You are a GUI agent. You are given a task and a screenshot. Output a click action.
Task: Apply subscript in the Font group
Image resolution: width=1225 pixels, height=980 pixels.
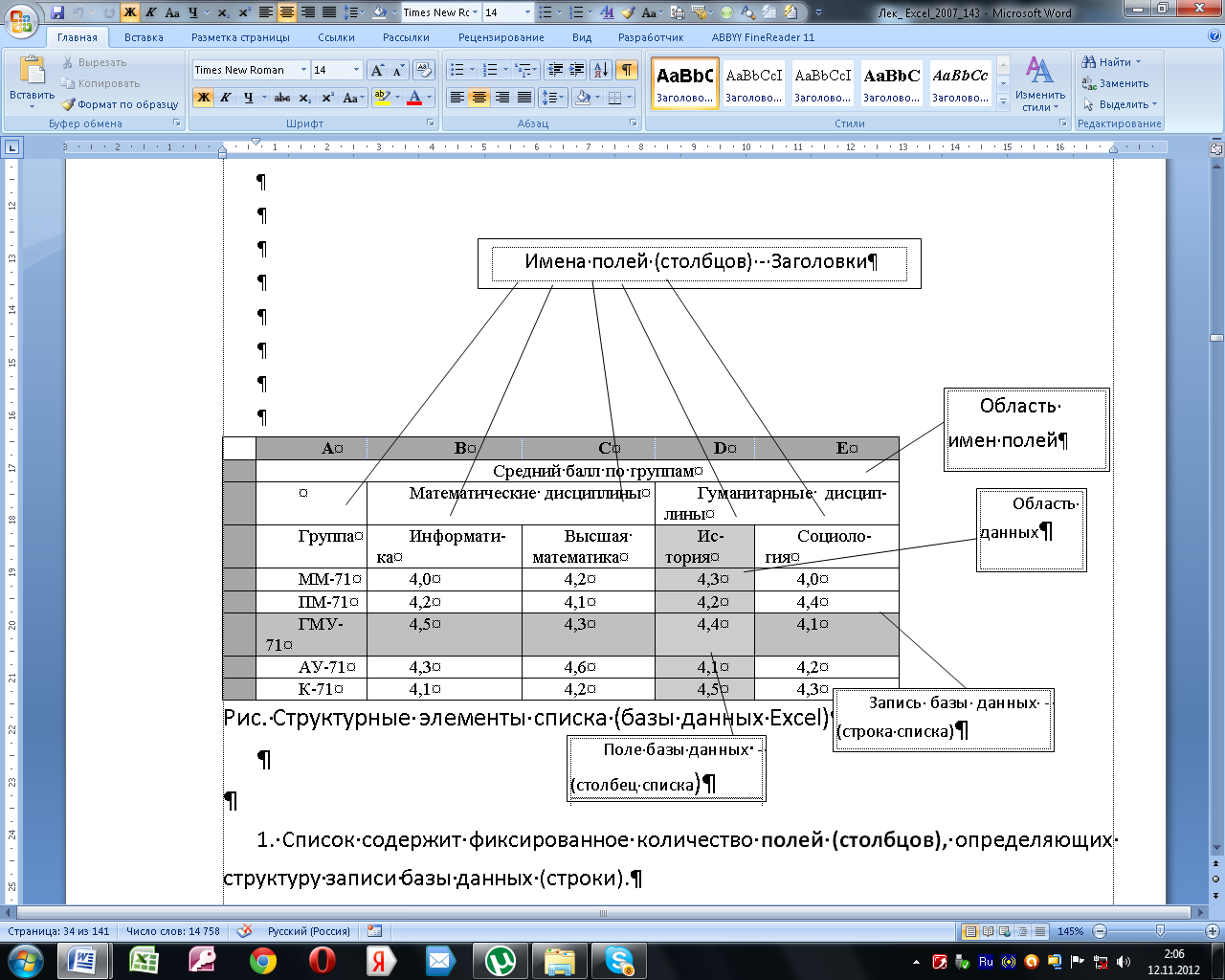click(x=304, y=98)
